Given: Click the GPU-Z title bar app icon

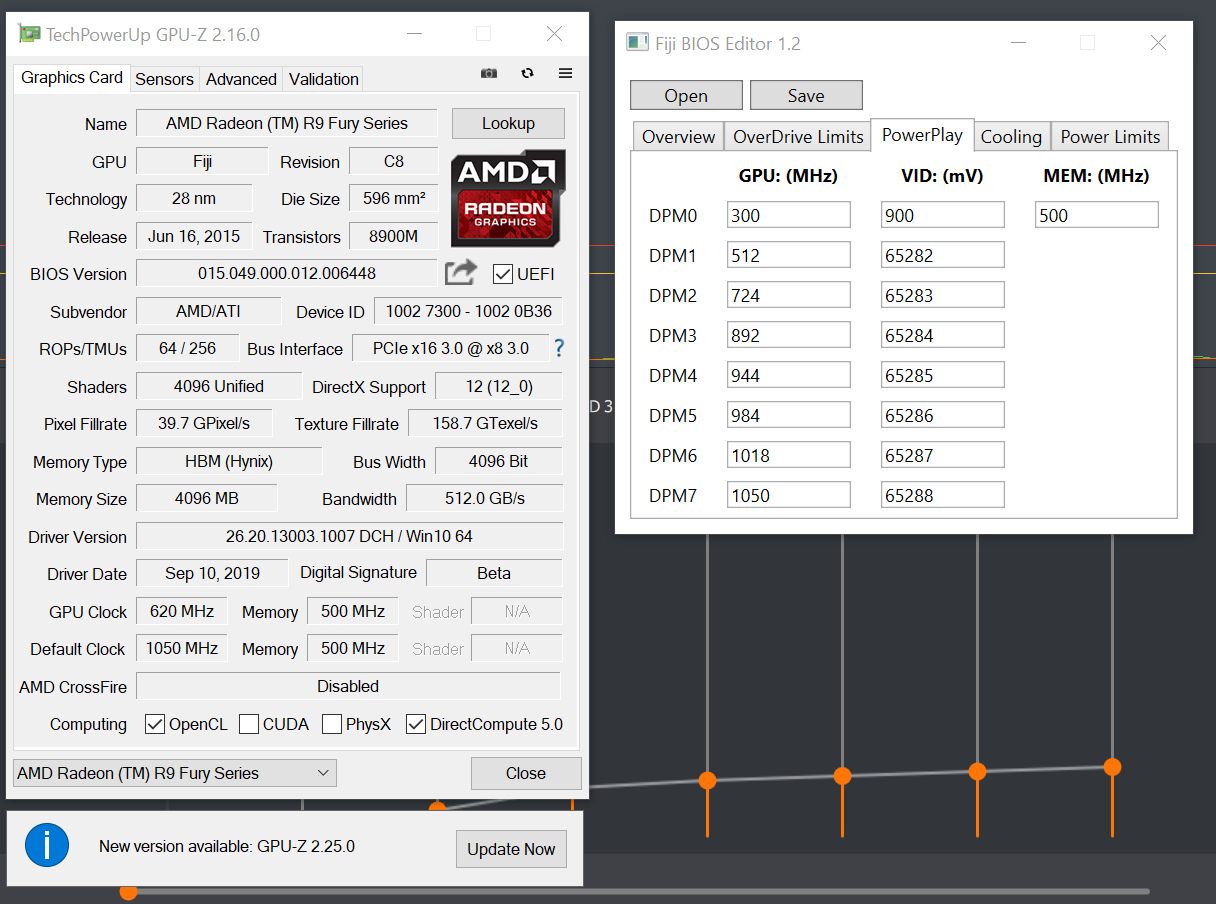Looking at the screenshot, I should coord(30,35).
